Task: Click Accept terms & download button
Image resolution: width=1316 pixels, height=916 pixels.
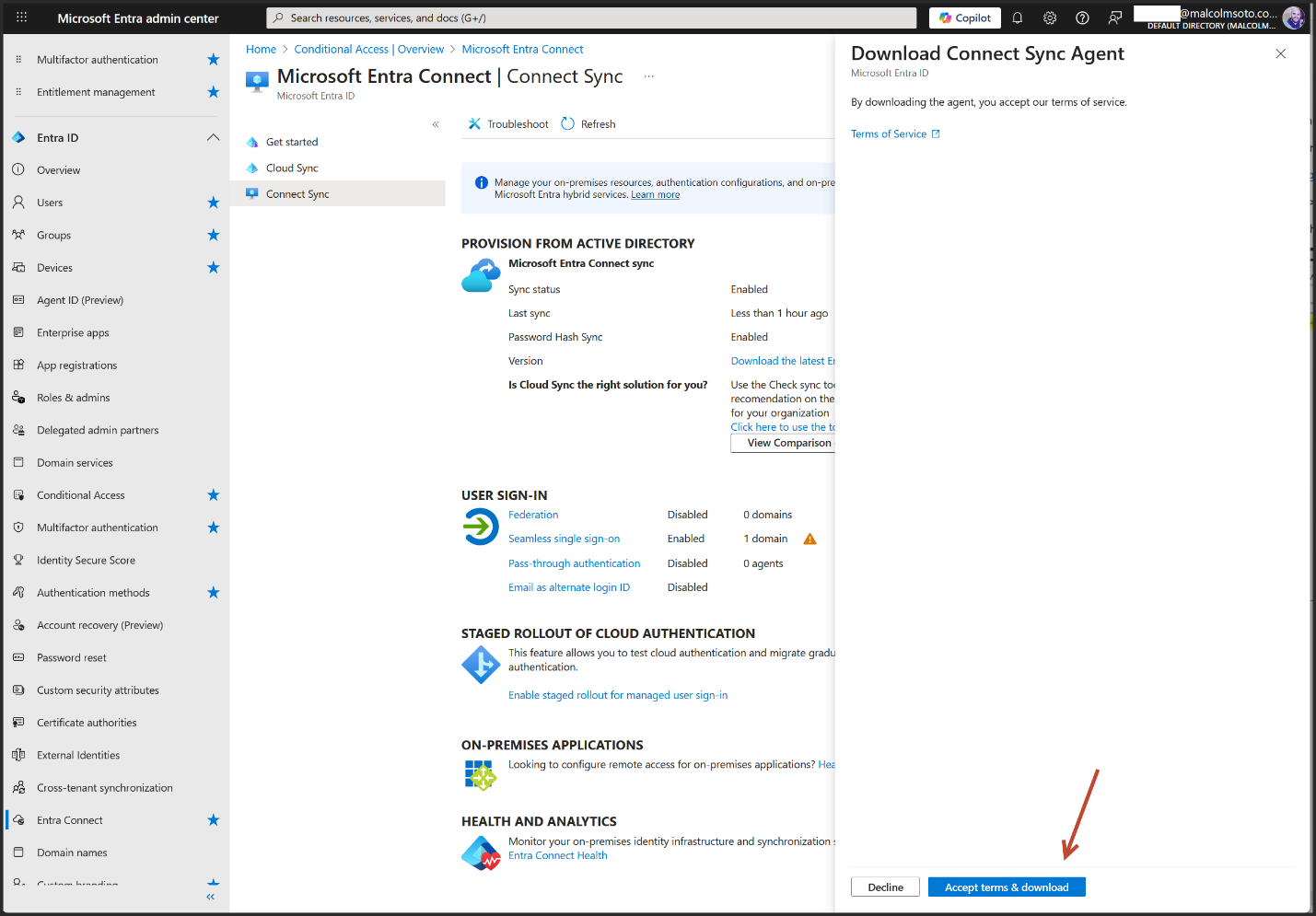Action: coord(1007,887)
